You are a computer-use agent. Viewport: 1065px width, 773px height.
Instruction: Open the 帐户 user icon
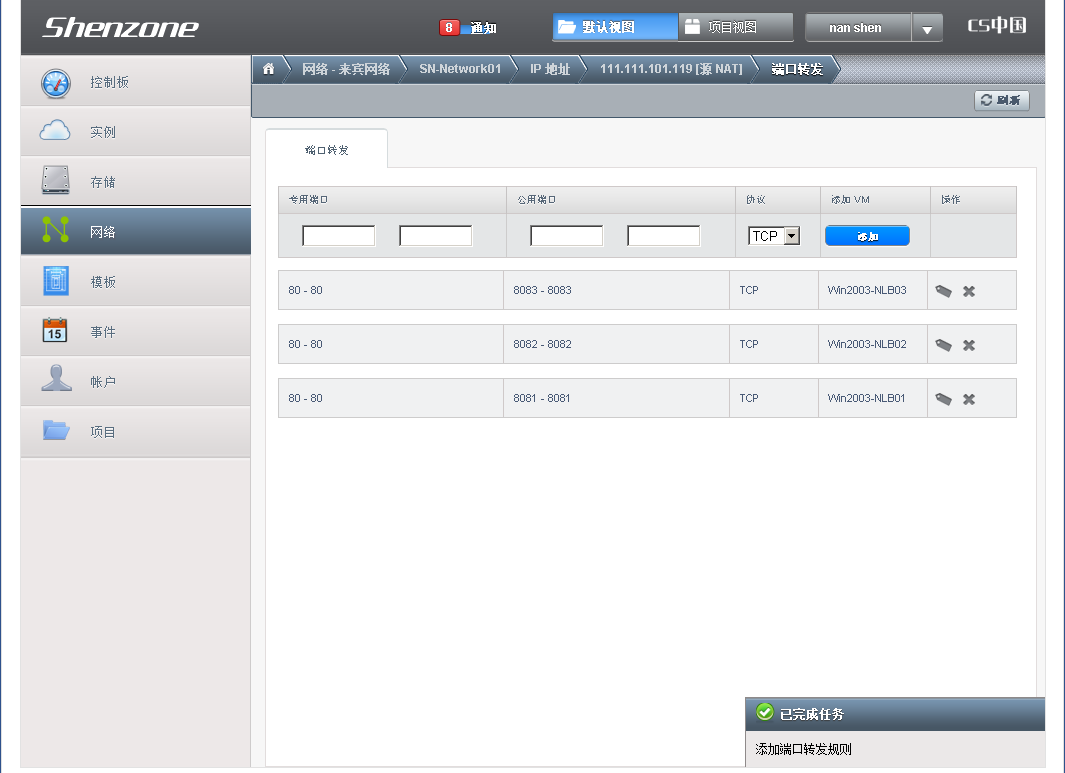click(x=56, y=380)
